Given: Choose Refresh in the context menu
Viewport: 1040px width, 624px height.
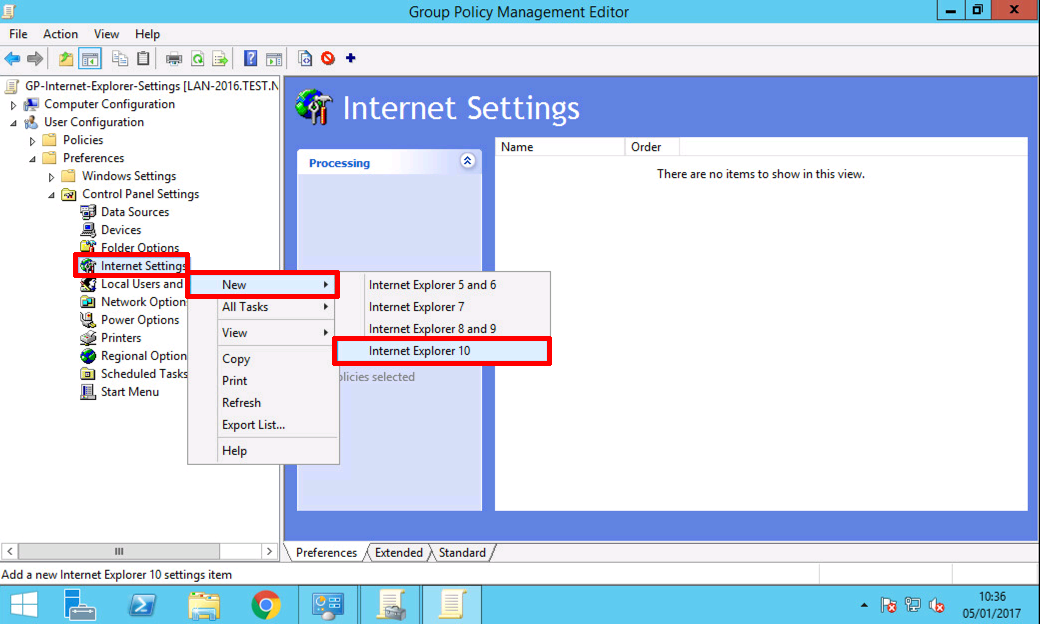Looking at the screenshot, I should pyautogui.click(x=263, y=403).
